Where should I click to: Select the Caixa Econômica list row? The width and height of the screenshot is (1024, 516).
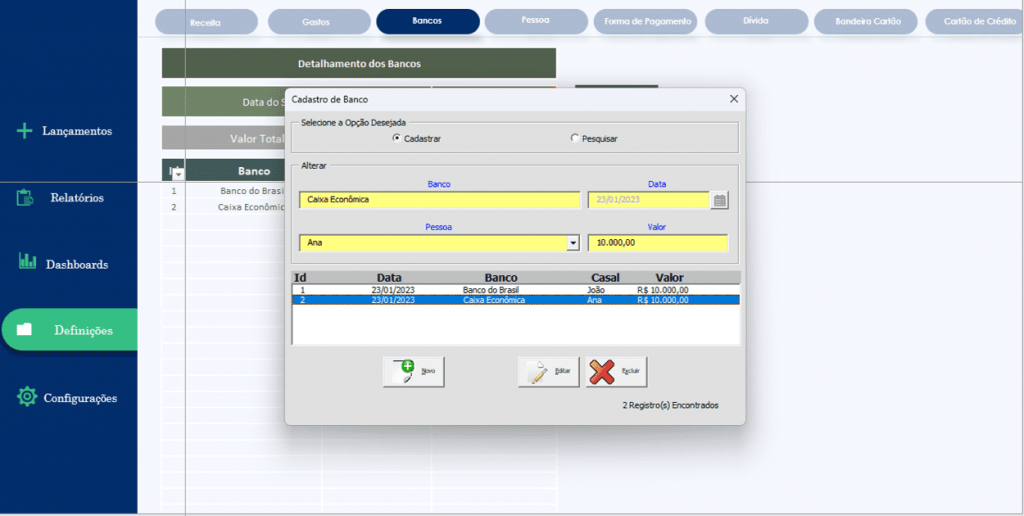515,300
